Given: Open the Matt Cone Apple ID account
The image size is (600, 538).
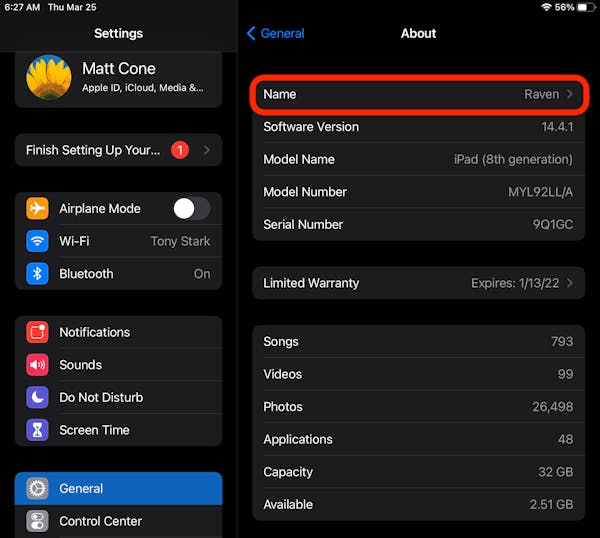Looking at the screenshot, I should pos(119,80).
